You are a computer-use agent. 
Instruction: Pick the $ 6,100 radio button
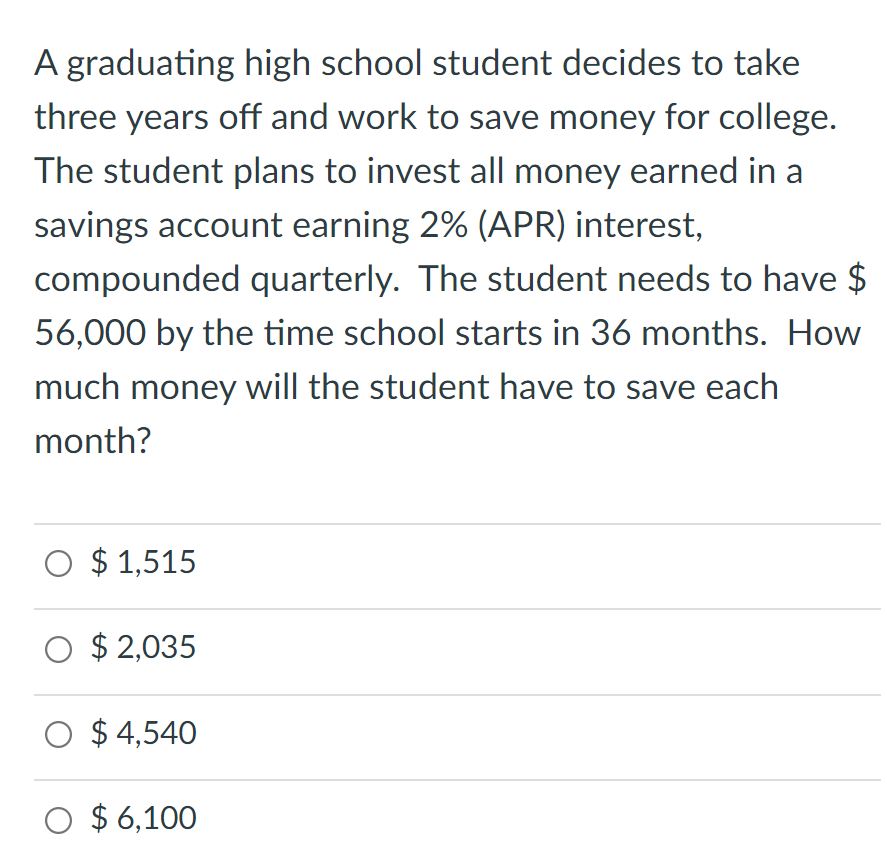click(58, 821)
